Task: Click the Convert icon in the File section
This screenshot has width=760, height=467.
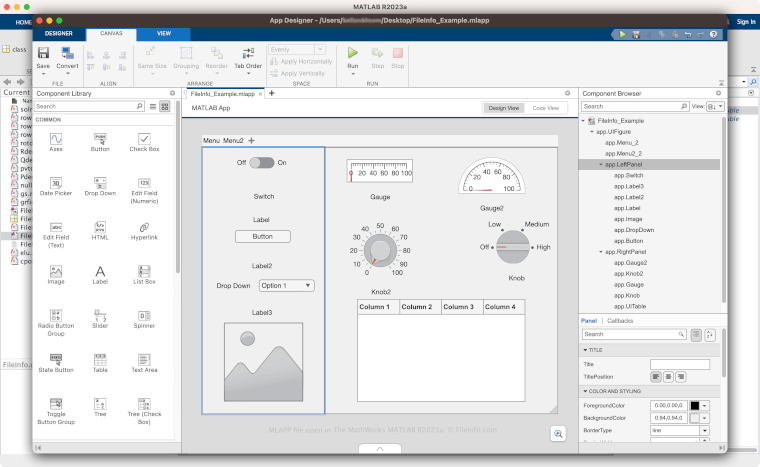Action: coord(67,53)
